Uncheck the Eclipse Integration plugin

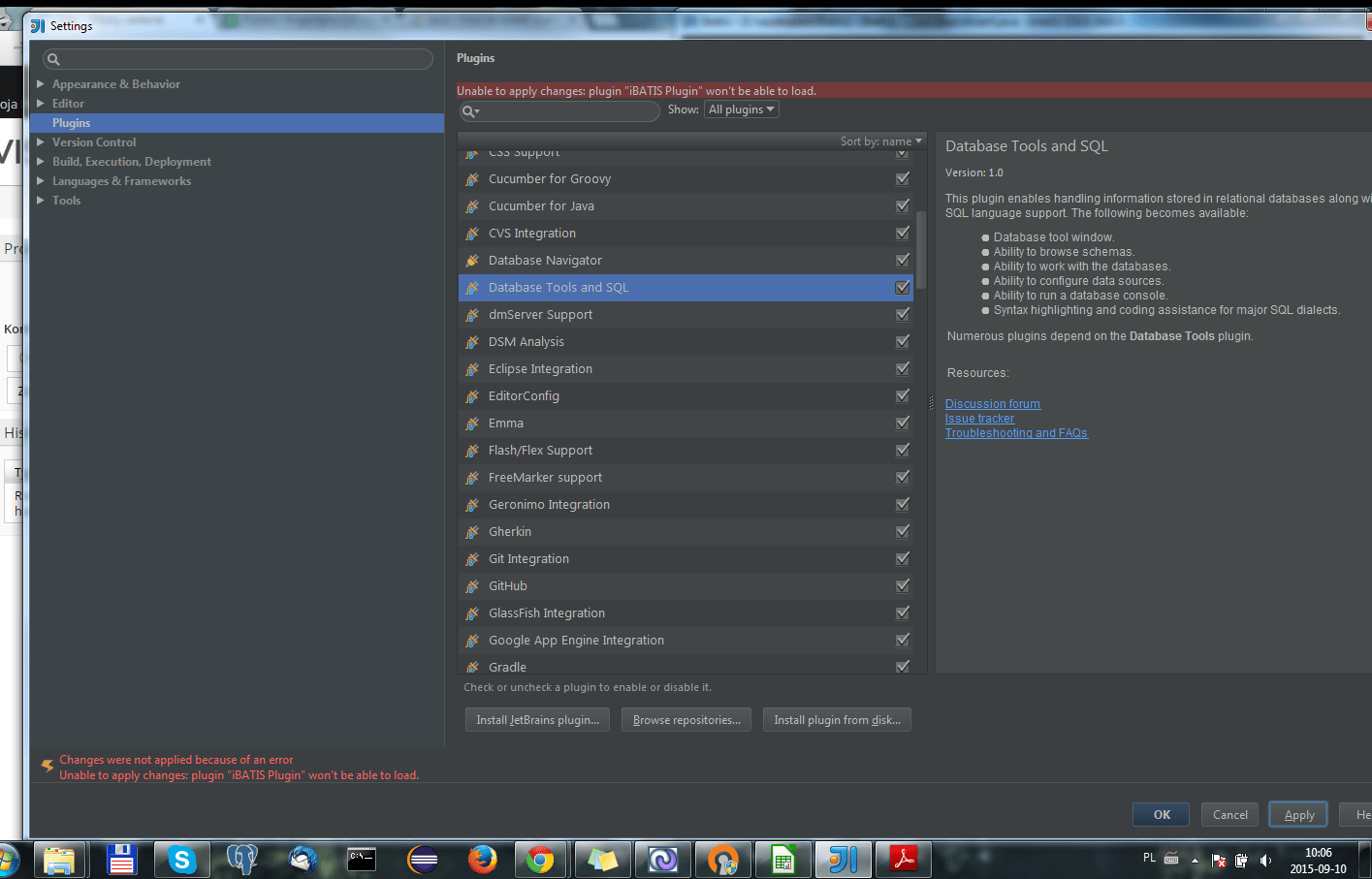click(x=903, y=369)
